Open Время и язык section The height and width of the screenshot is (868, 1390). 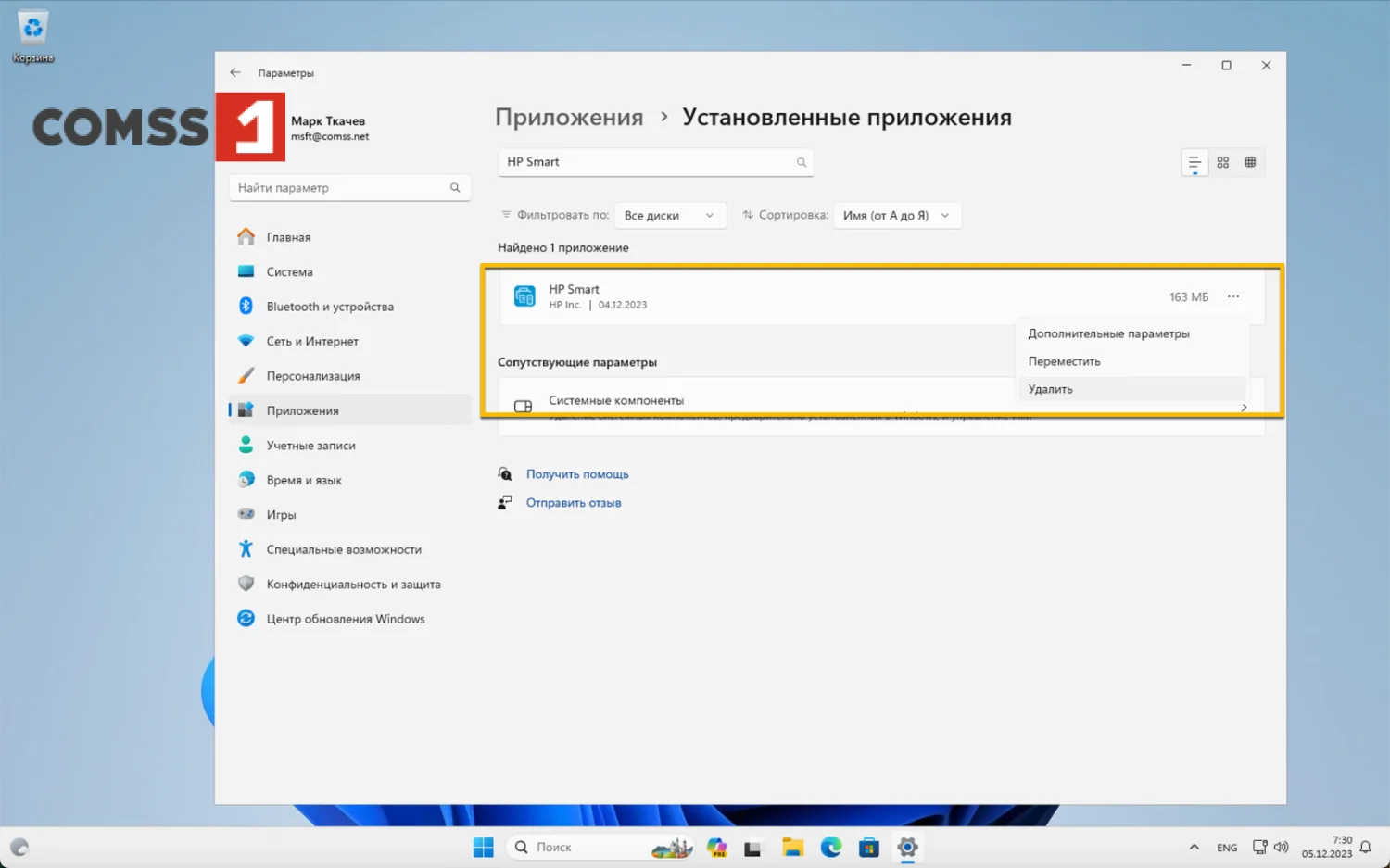click(x=349, y=480)
